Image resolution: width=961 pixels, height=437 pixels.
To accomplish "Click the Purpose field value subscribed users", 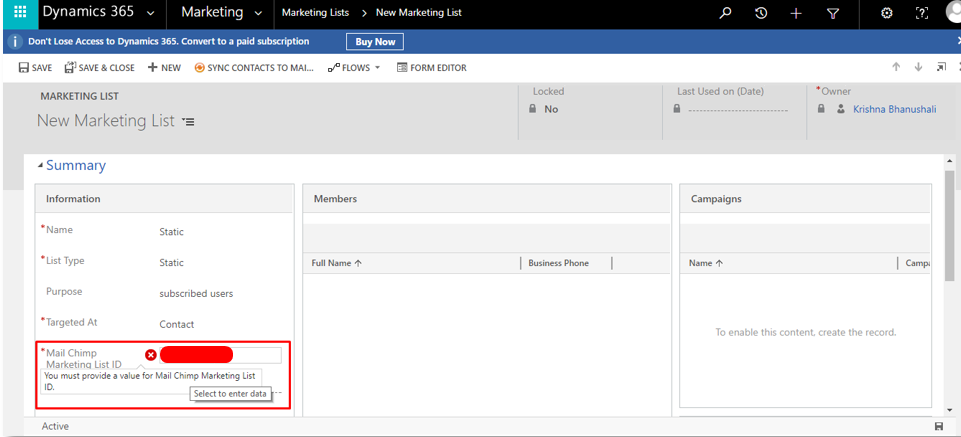I will pyautogui.click(x=196, y=294).
